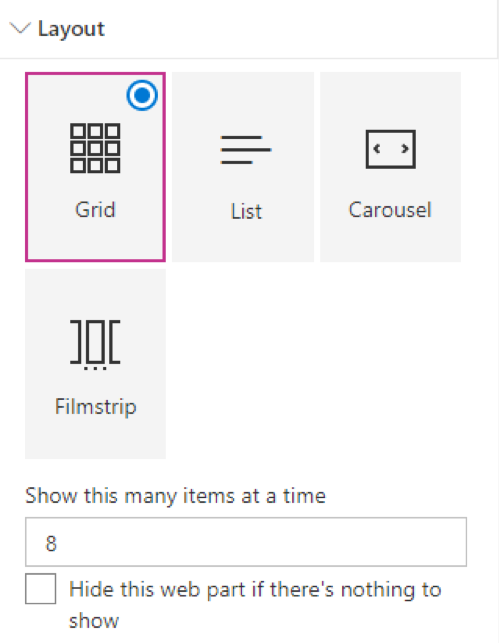Select the Grid radio button

point(142,95)
